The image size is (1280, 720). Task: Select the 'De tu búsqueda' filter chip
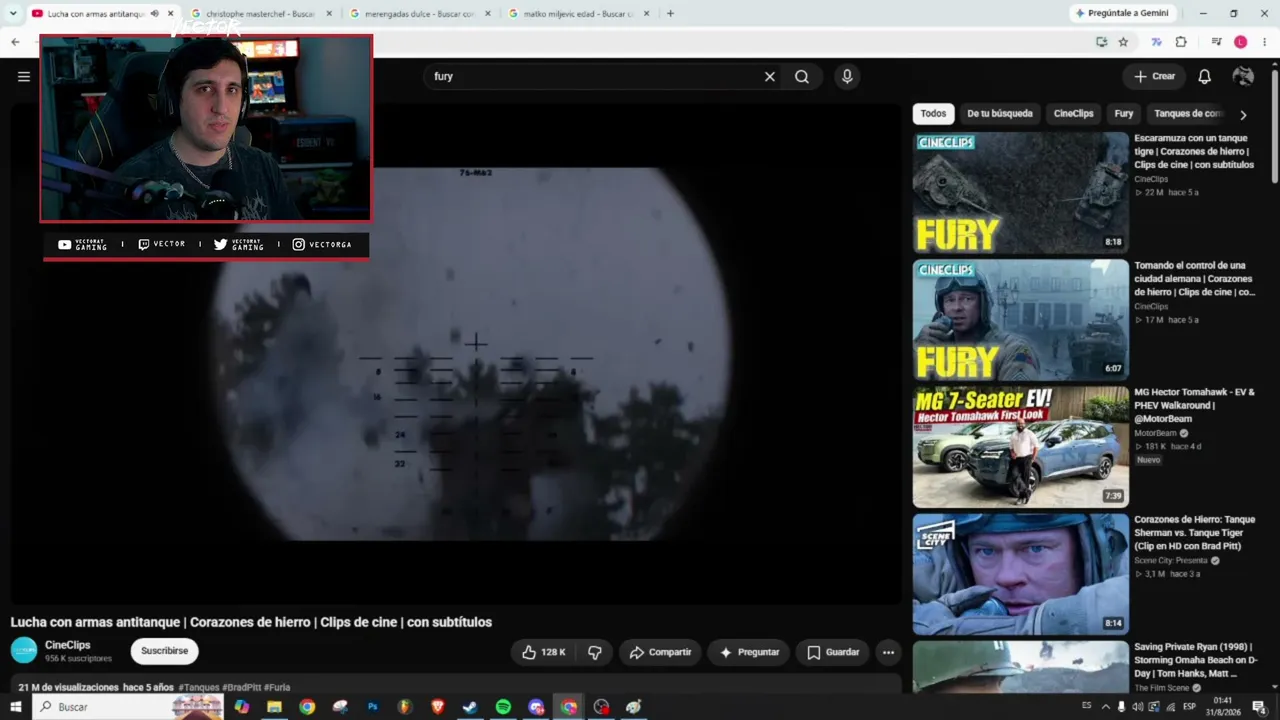(1000, 114)
